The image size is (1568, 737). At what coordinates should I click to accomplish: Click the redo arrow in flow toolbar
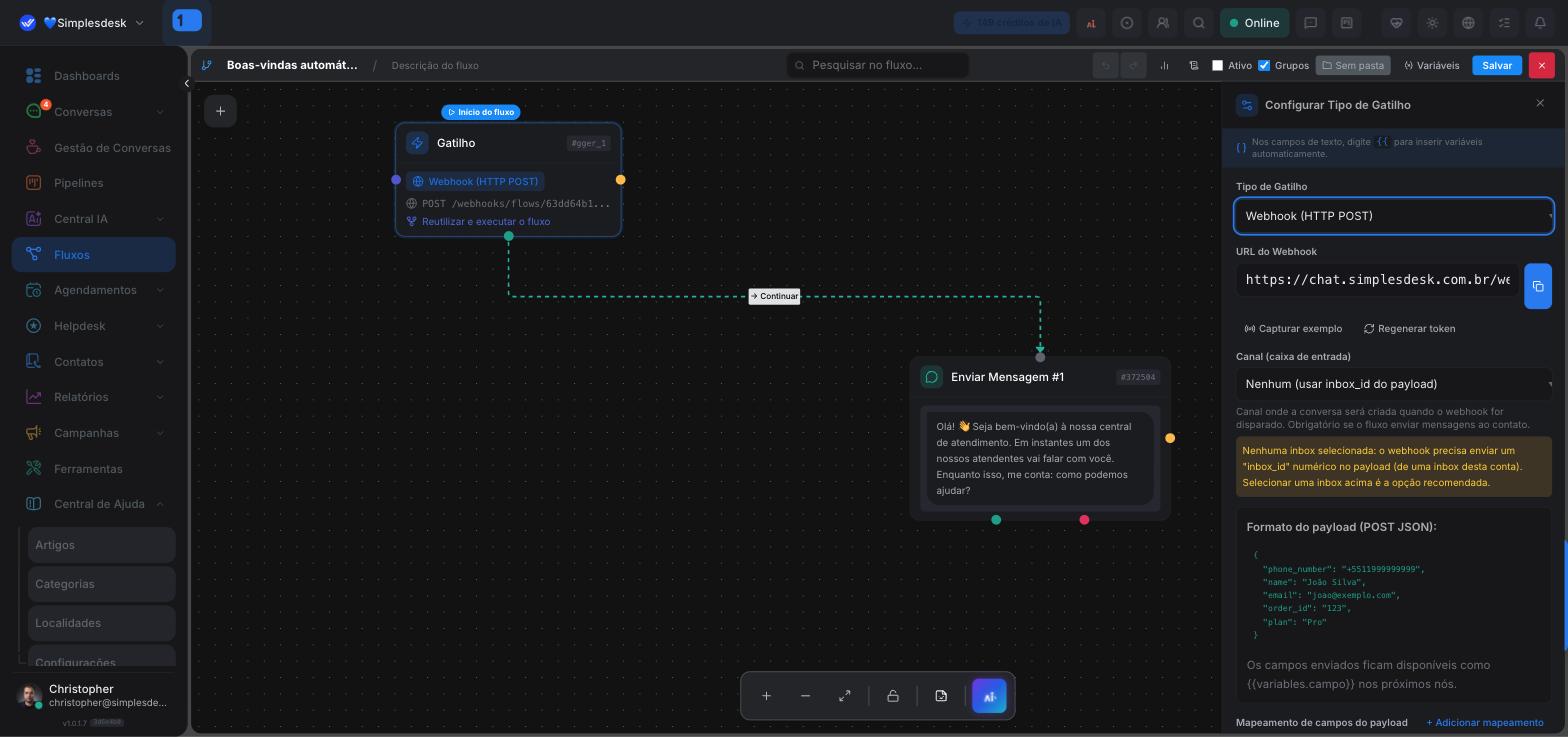tap(1133, 65)
